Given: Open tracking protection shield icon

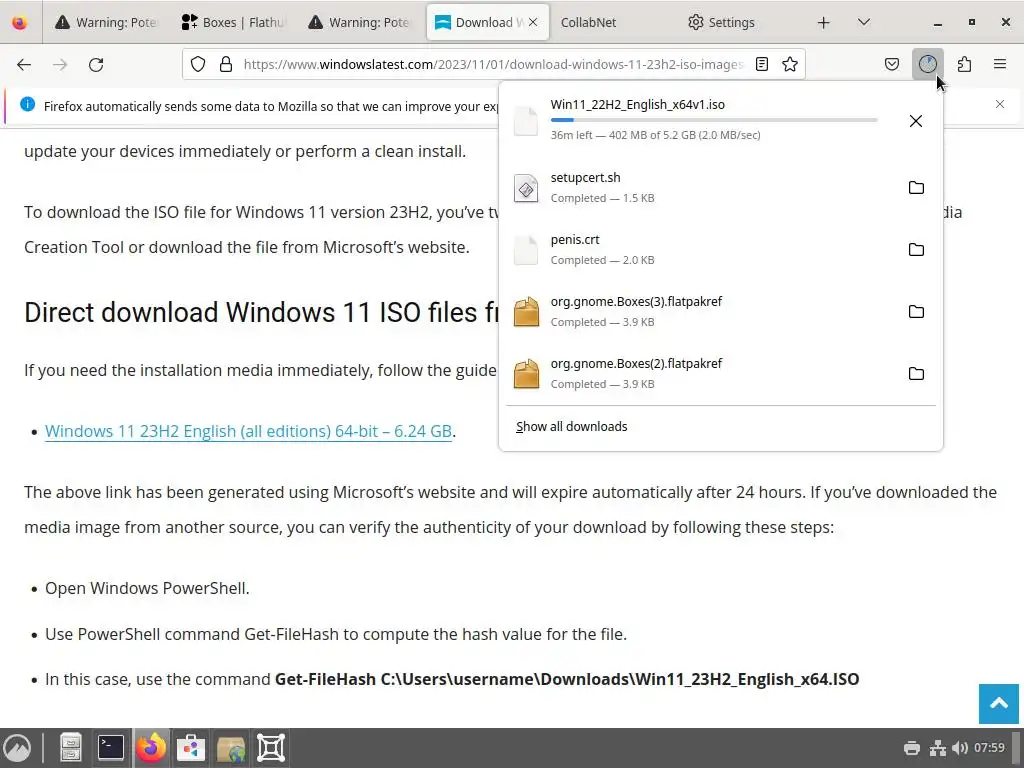Looking at the screenshot, I should pyautogui.click(x=198, y=64).
